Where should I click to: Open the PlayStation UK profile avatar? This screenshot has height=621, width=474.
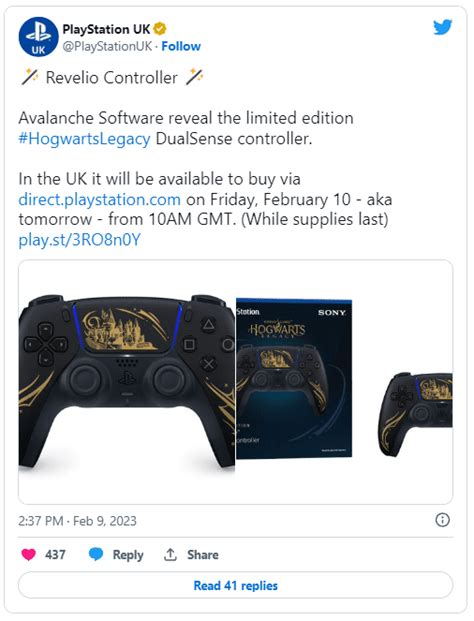(38, 37)
